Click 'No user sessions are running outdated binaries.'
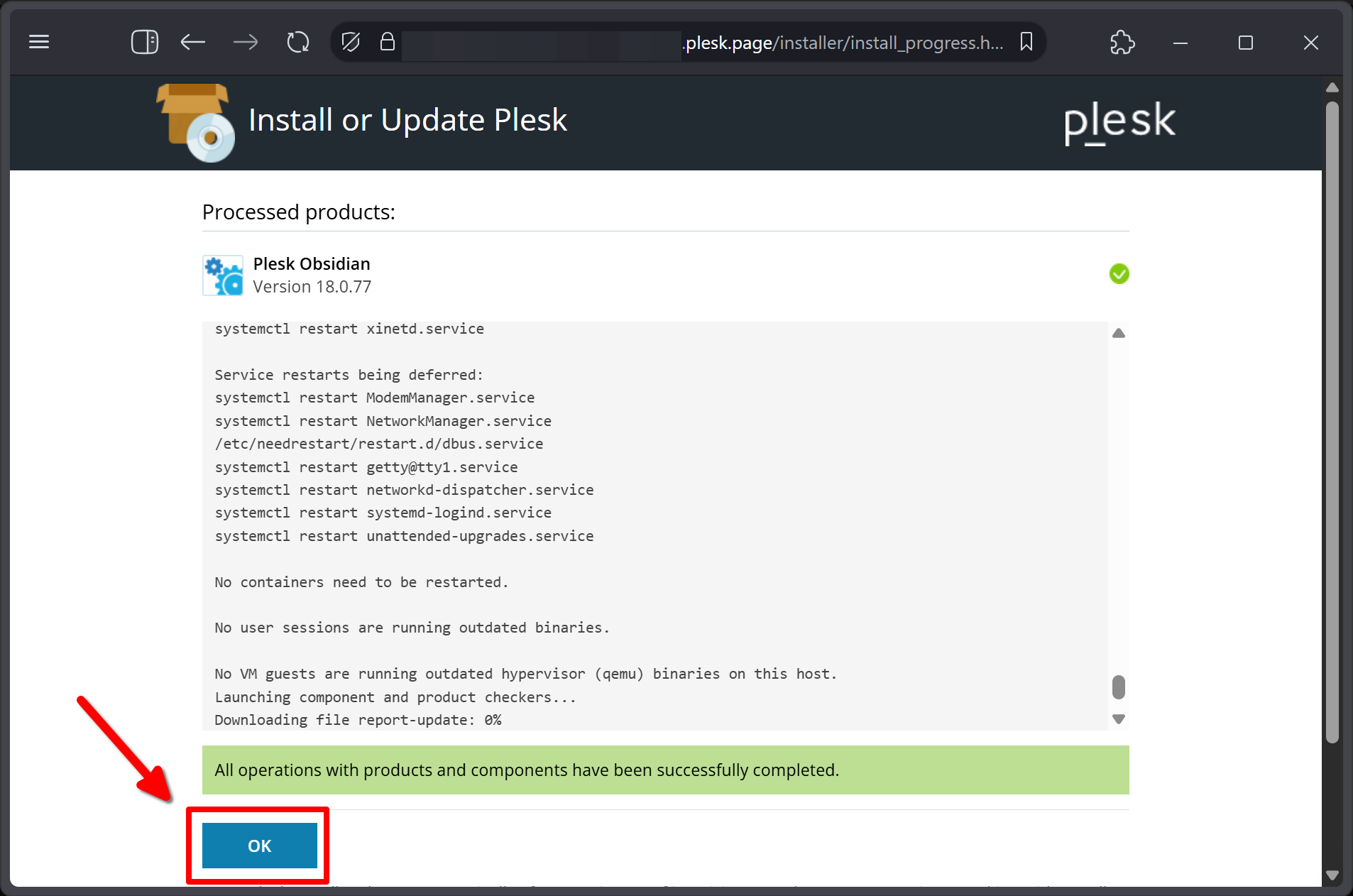Screen dimensions: 1353x896 coord(412,628)
